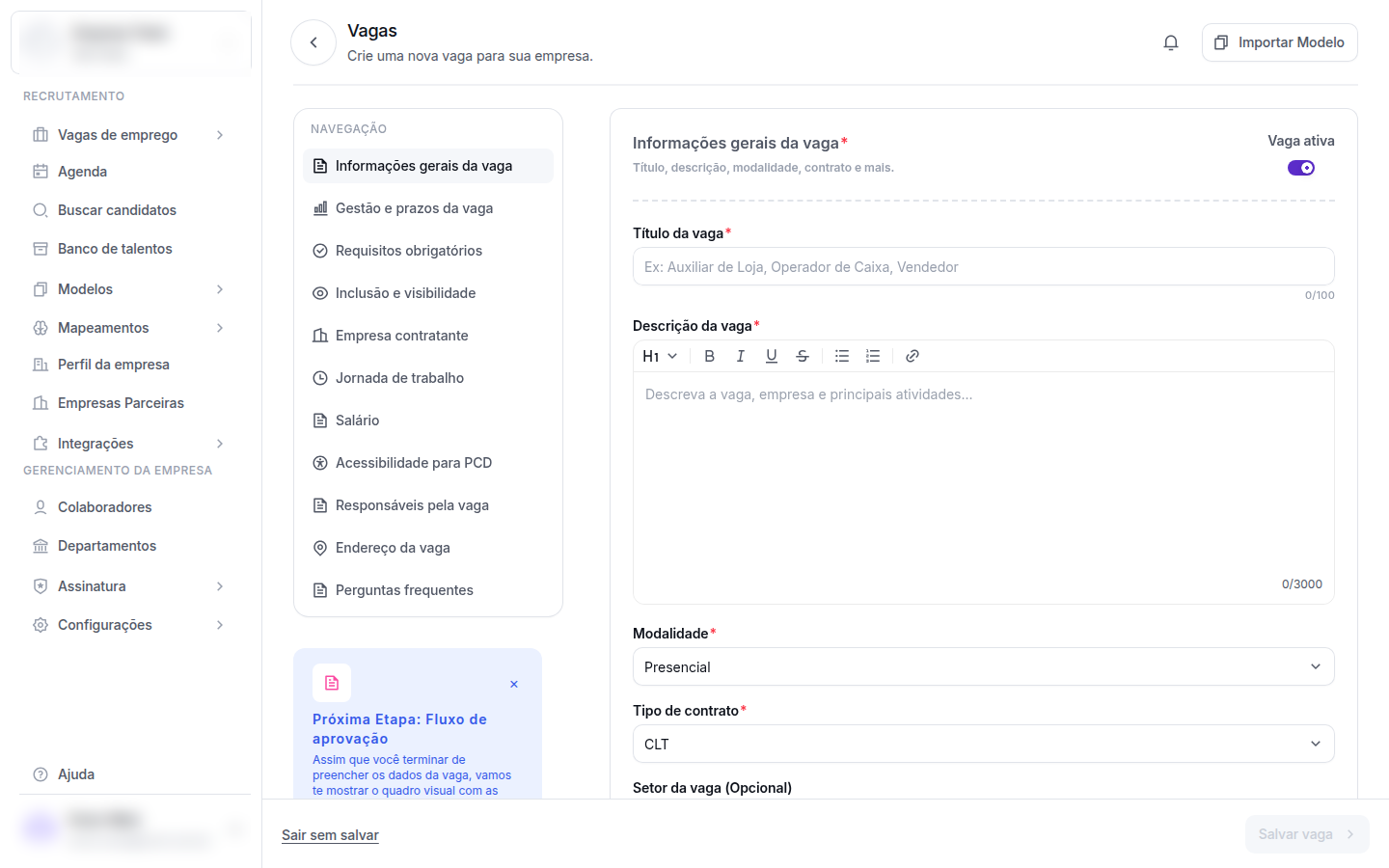Screen dimensions: 1389x868
Task: Apply italic formatting in description toolbar
Action: (x=740, y=356)
